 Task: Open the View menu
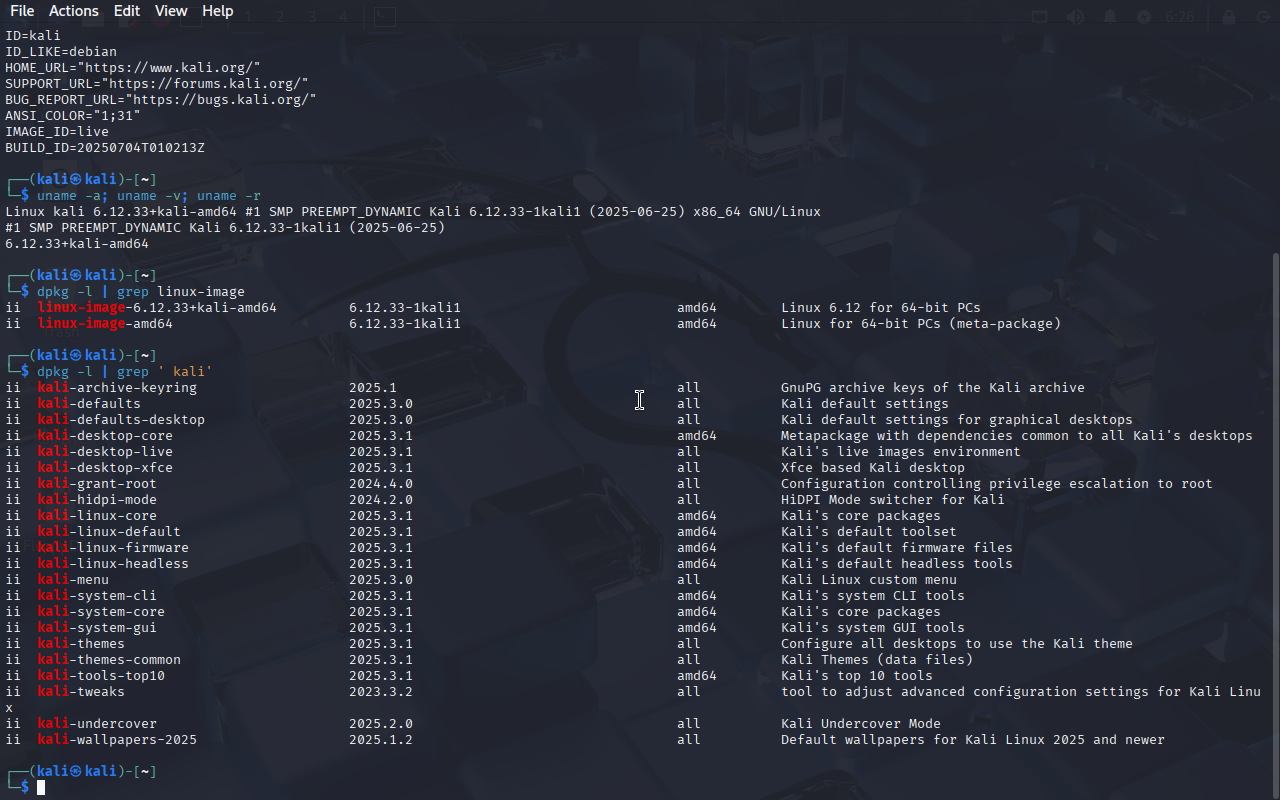[171, 11]
